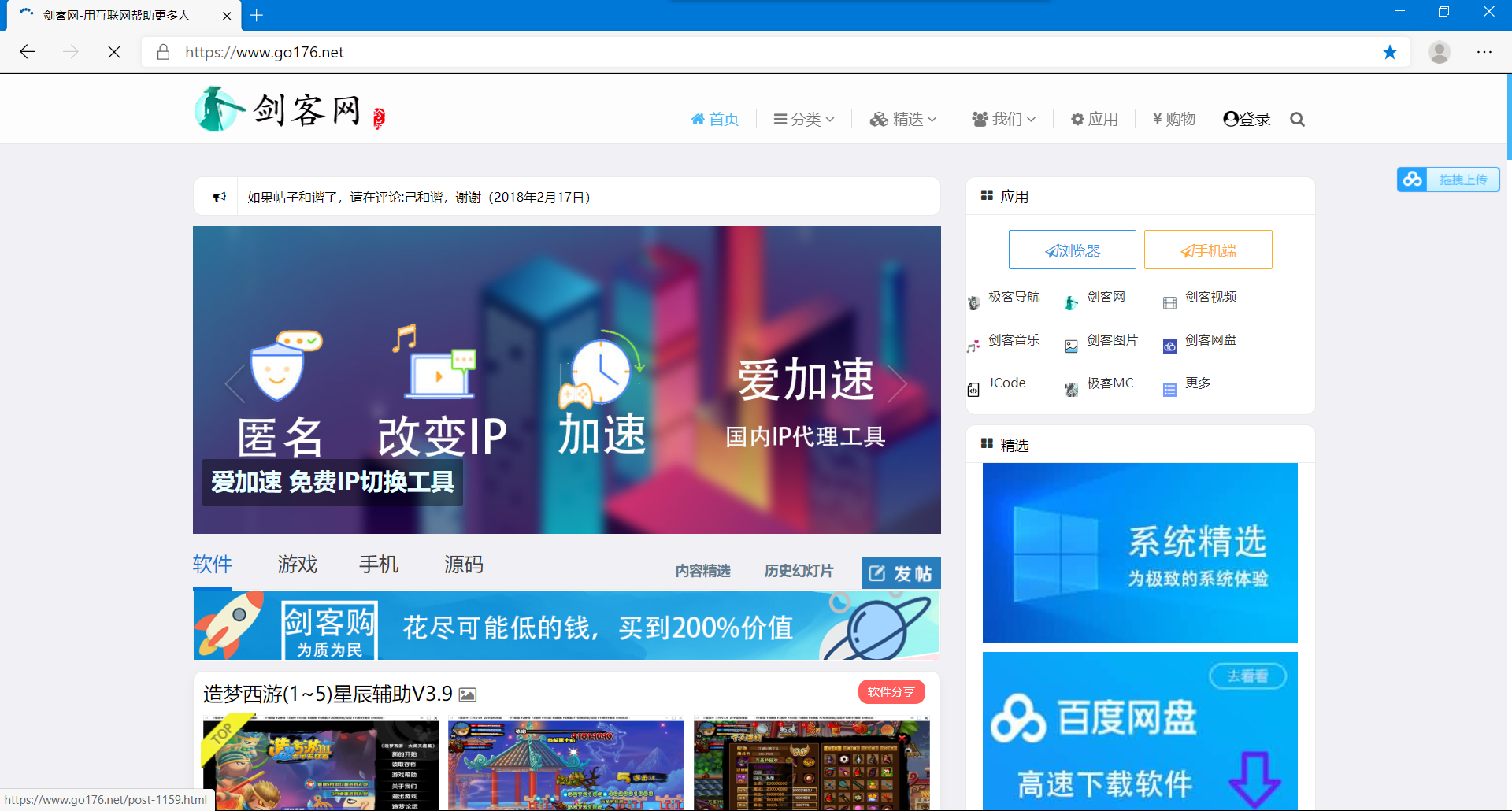Open the 剑客购 promotional banner
This screenshot has width=1512, height=811.
coord(566,625)
